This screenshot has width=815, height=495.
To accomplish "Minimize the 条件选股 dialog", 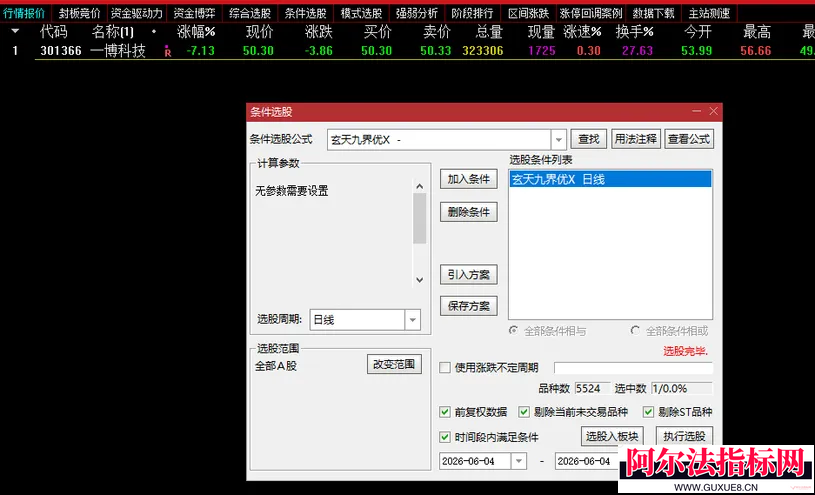I will coord(696,111).
